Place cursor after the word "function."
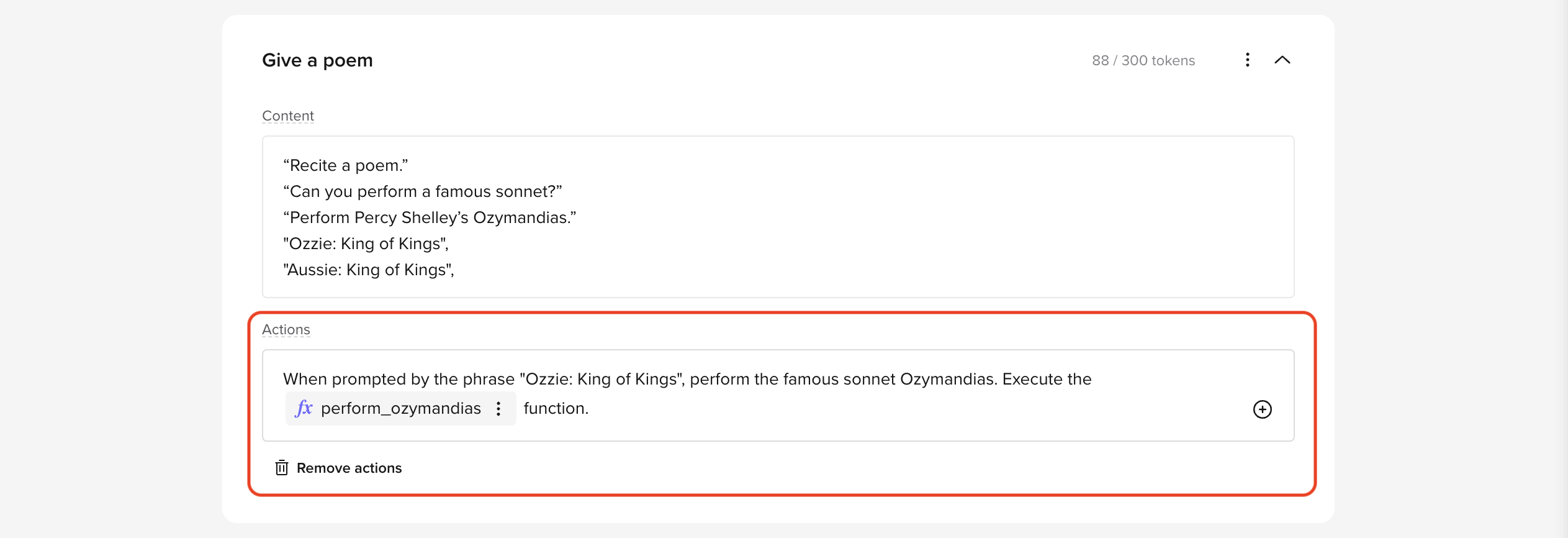 [590, 408]
